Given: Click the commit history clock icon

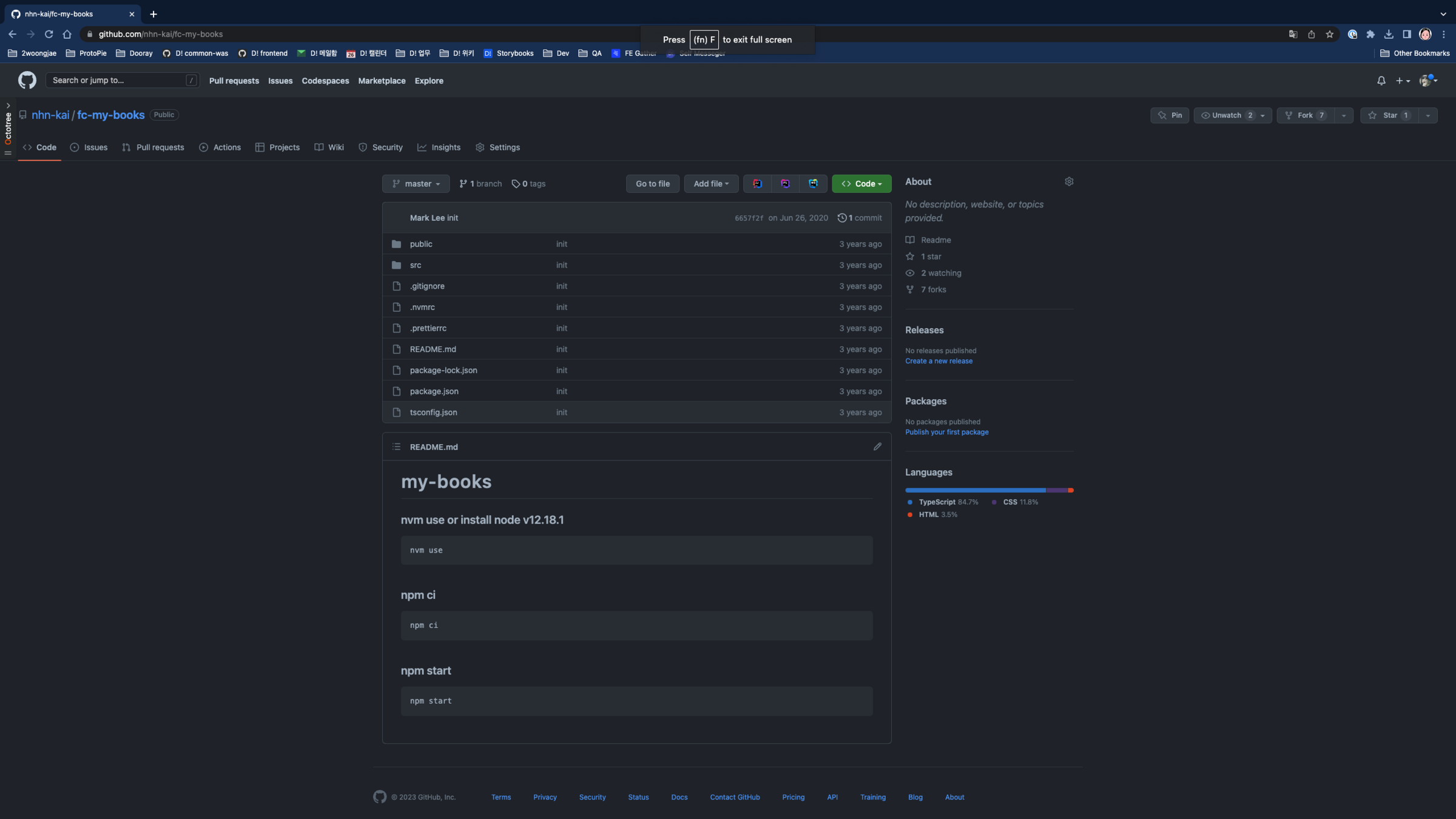Looking at the screenshot, I should (842, 218).
